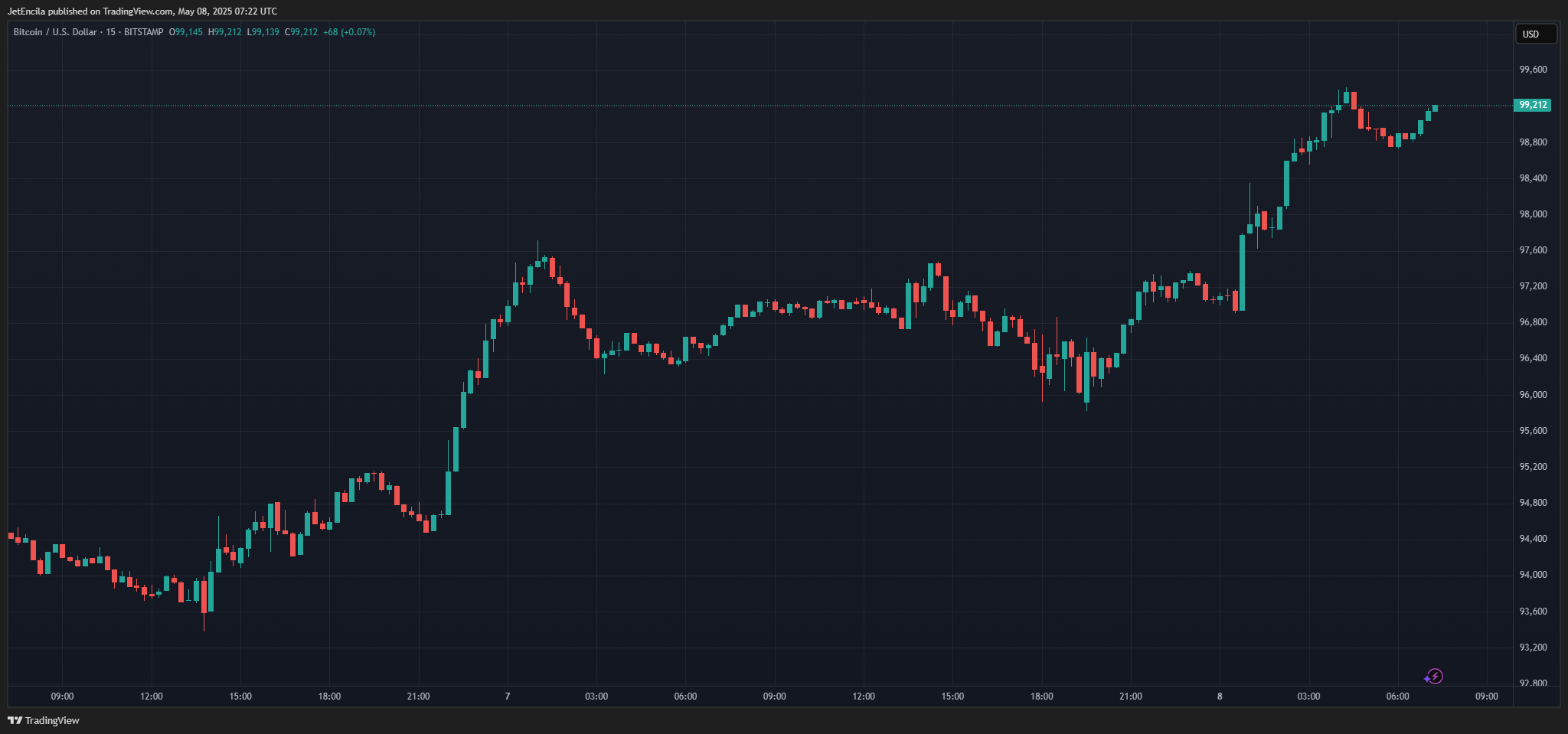Image resolution: width=1568 pixels, height=734 pixels.
Task: Click the 98,000 price axis label
Action: [1533, 214]
